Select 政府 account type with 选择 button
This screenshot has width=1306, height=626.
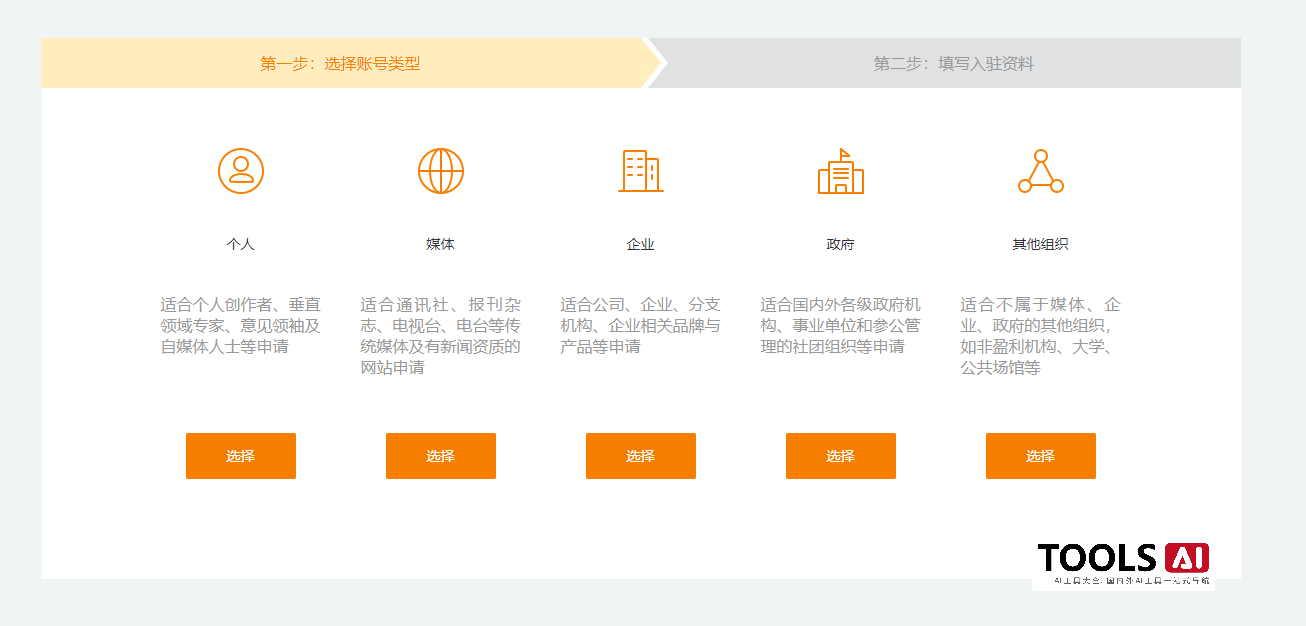841,456
